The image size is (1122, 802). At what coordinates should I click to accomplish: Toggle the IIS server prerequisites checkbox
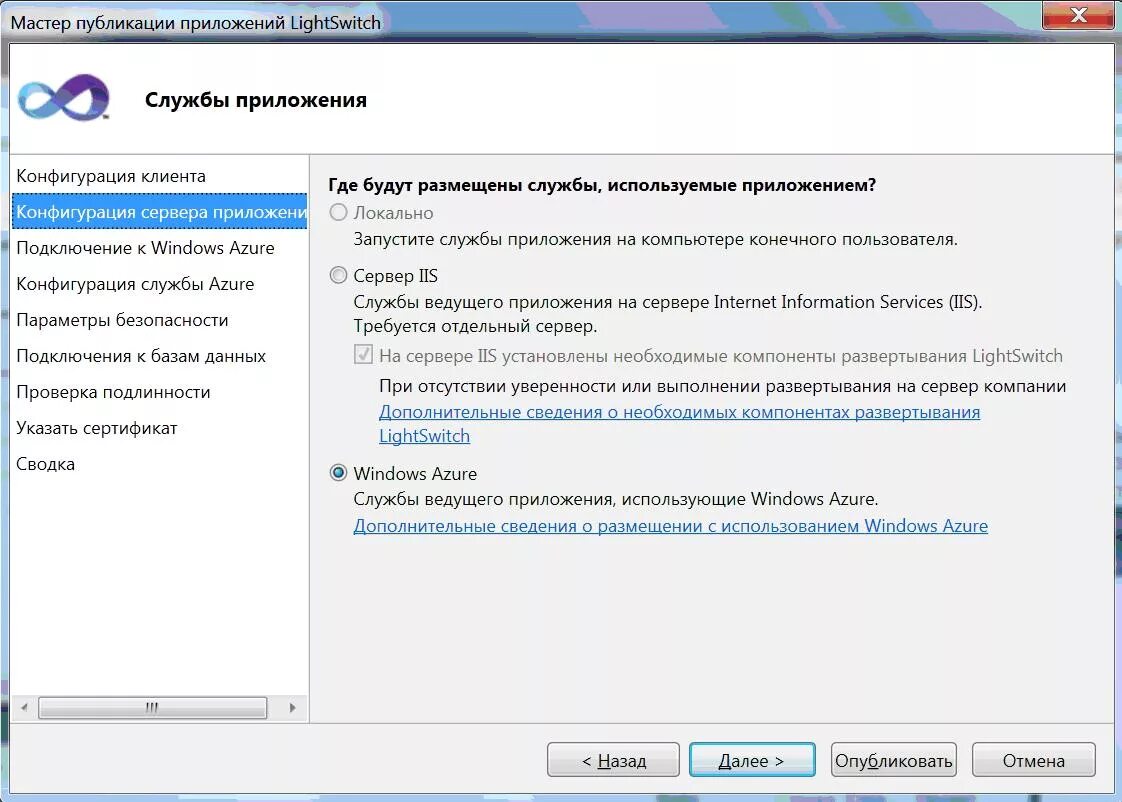pyautogui.click(x=364, y=355)
